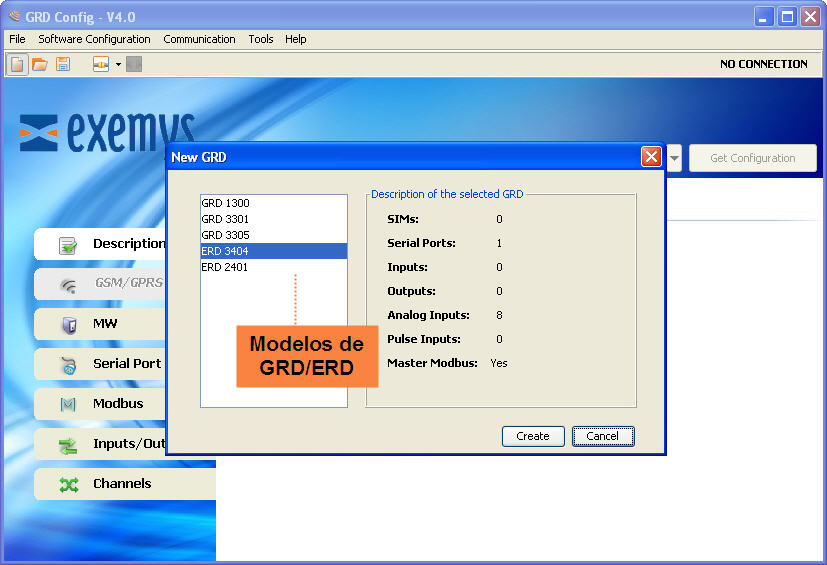
Task: Open the Software Configuration menu
Action: pos(94,39)
